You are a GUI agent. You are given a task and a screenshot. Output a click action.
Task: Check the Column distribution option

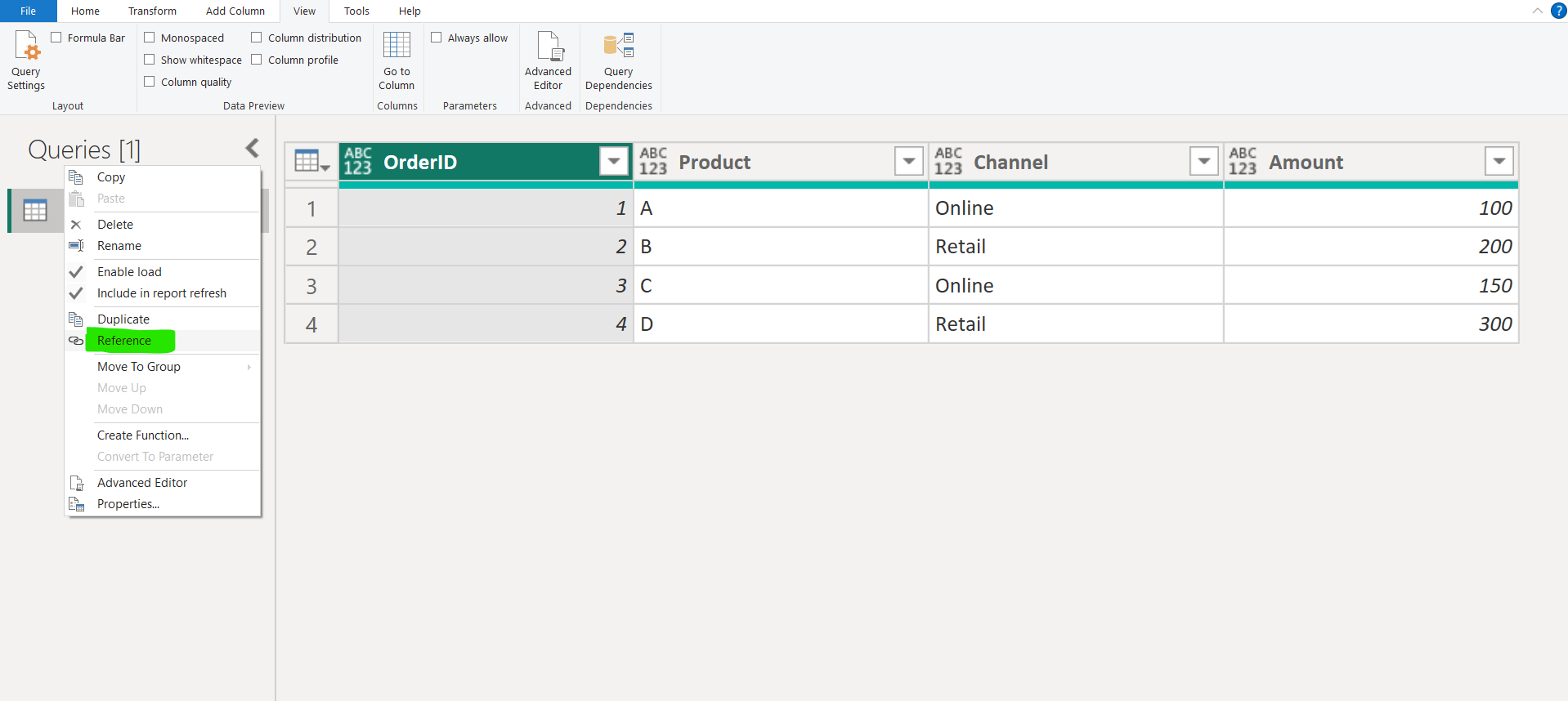click(257, 38)
